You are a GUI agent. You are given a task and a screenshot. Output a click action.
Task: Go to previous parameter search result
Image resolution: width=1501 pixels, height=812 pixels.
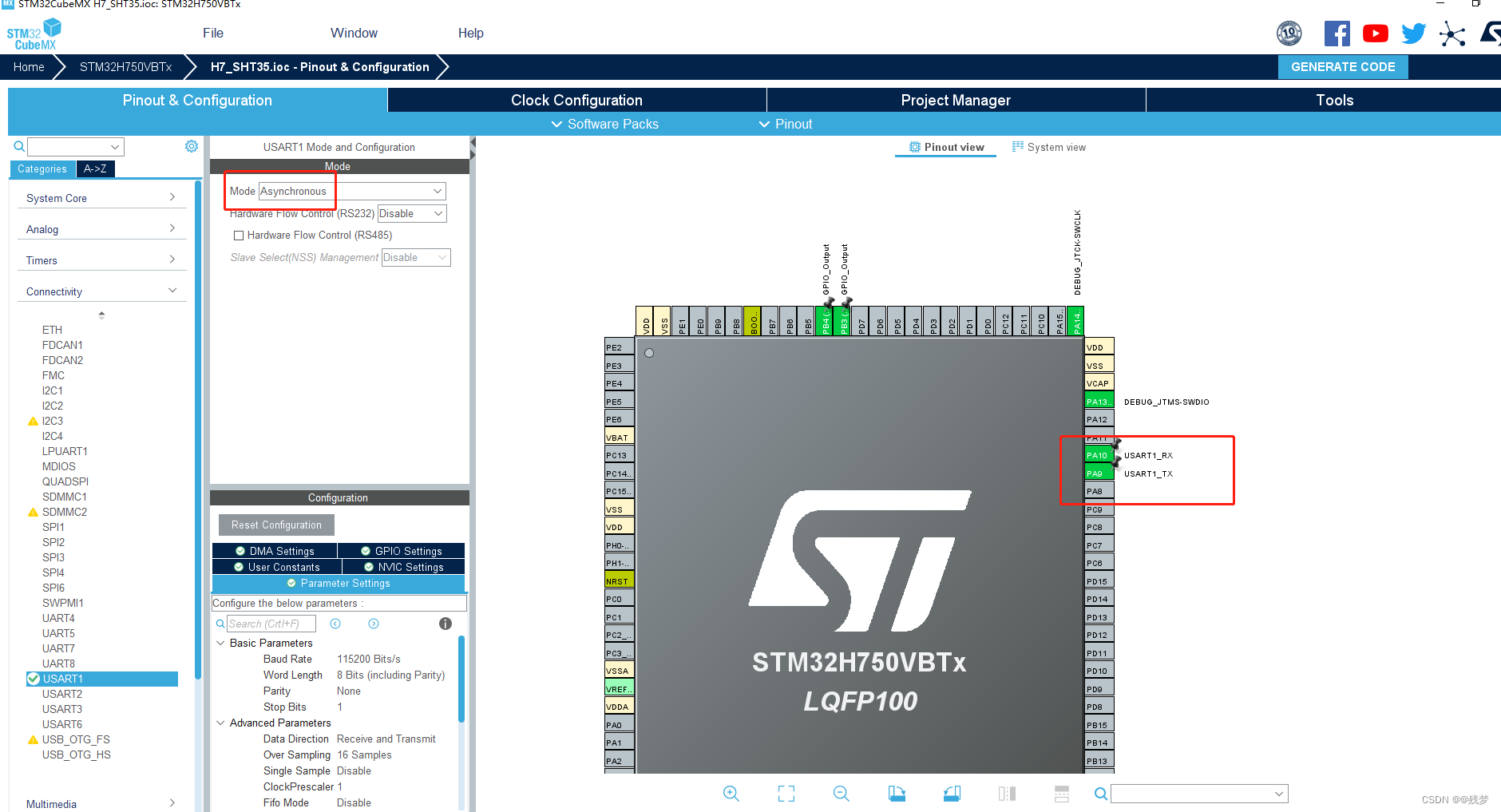tap(335, 624)
